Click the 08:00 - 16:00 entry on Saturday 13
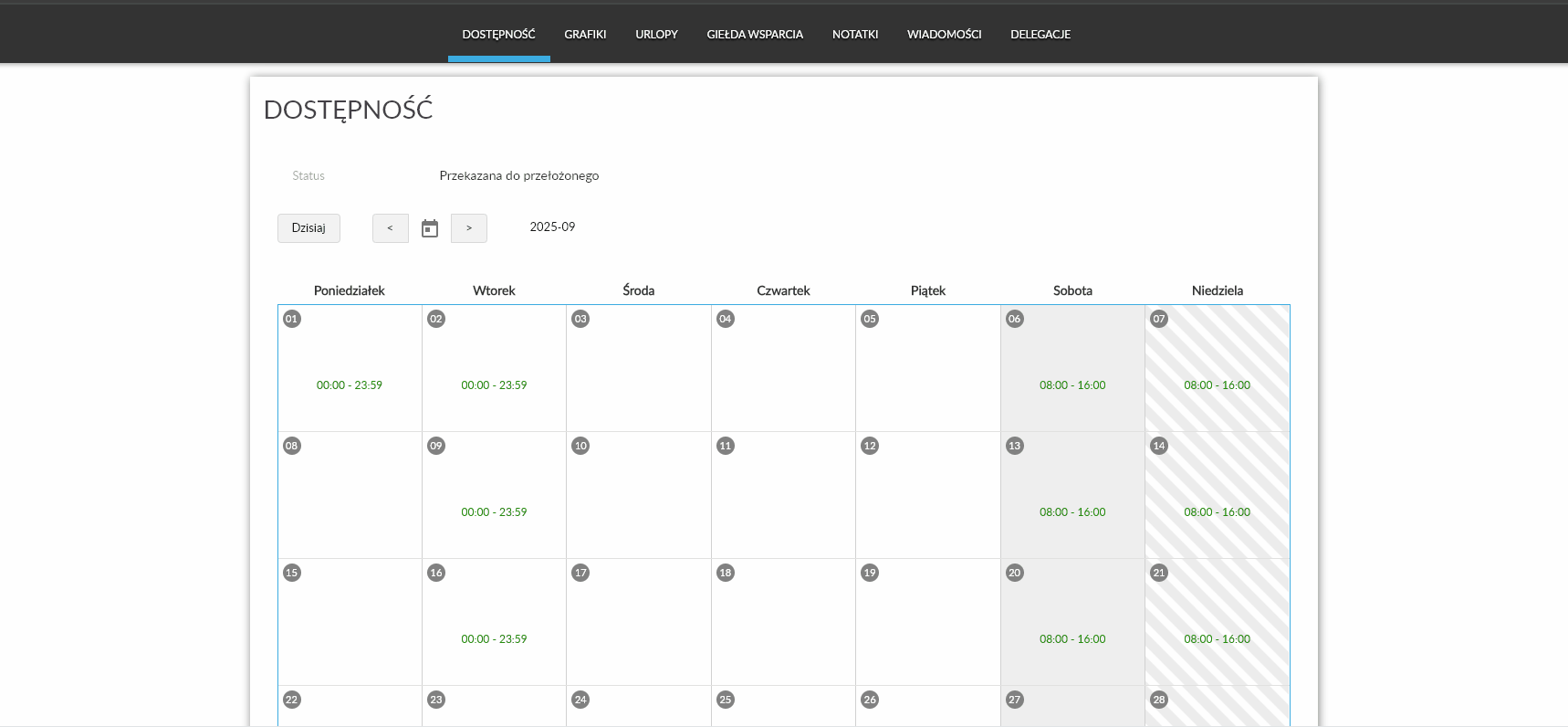The image size is (1568, 727). 1072,512
